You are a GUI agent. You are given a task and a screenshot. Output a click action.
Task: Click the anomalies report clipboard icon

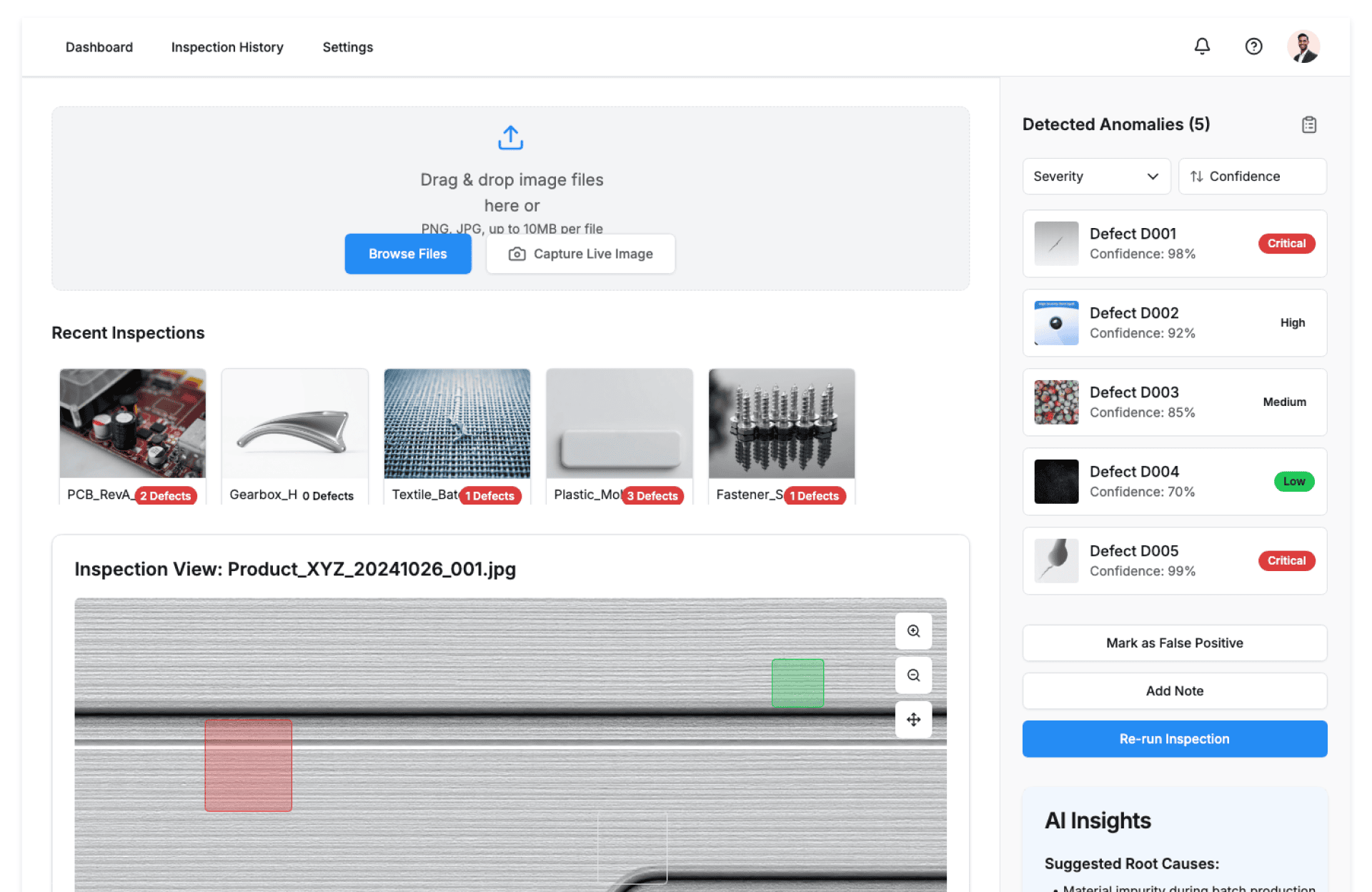(1308, 124)
